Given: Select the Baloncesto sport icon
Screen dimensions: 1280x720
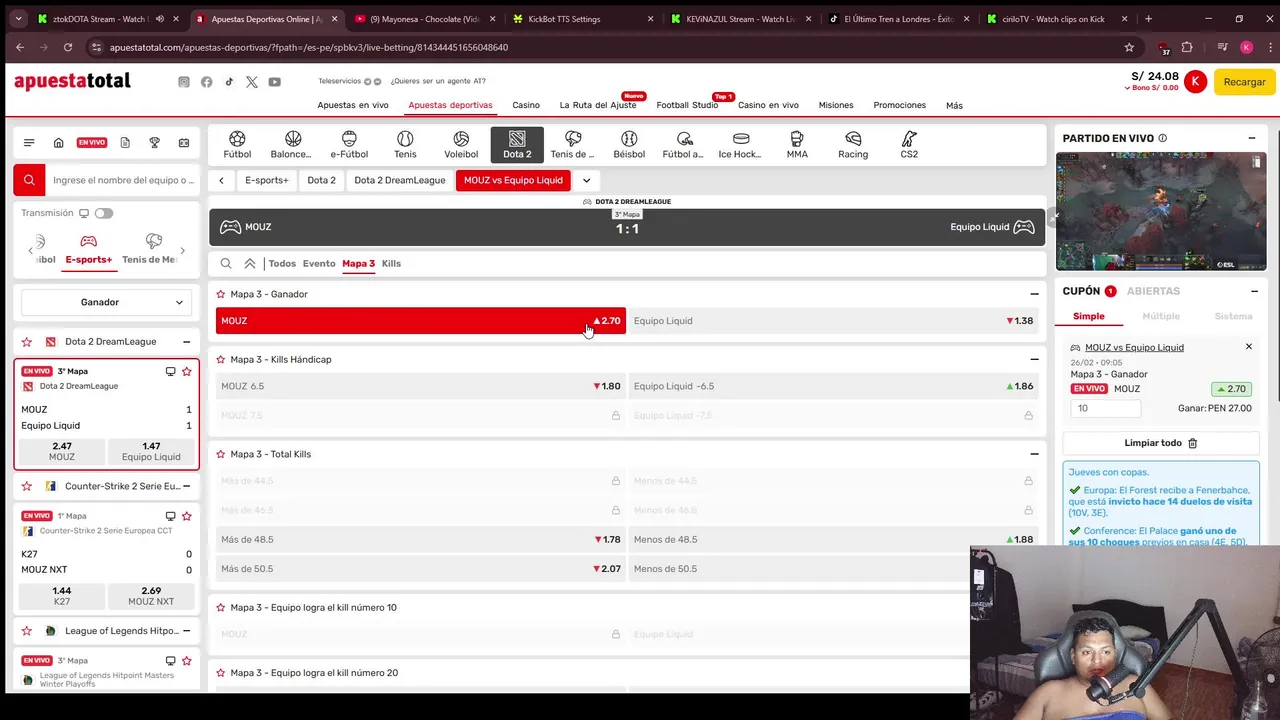Looking at the screenshot, I should point(291,145).
